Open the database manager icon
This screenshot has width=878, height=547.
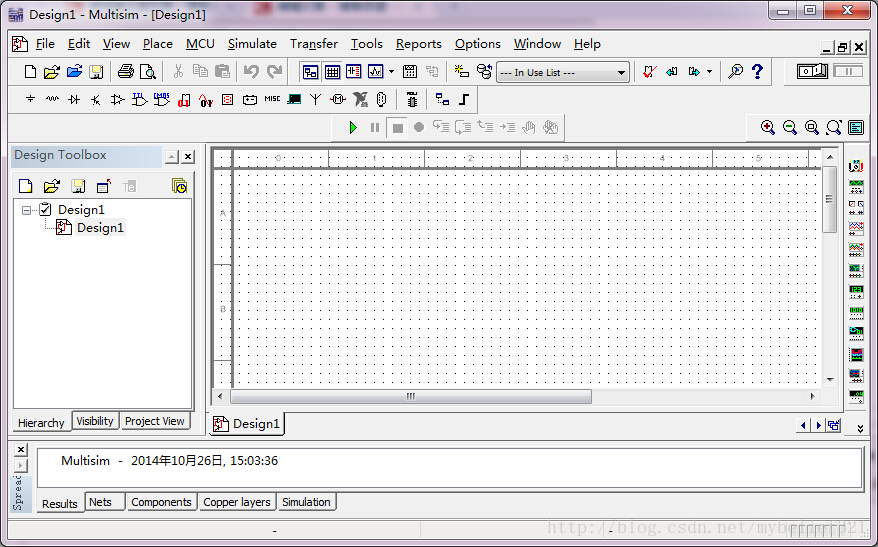pos(484,72)
